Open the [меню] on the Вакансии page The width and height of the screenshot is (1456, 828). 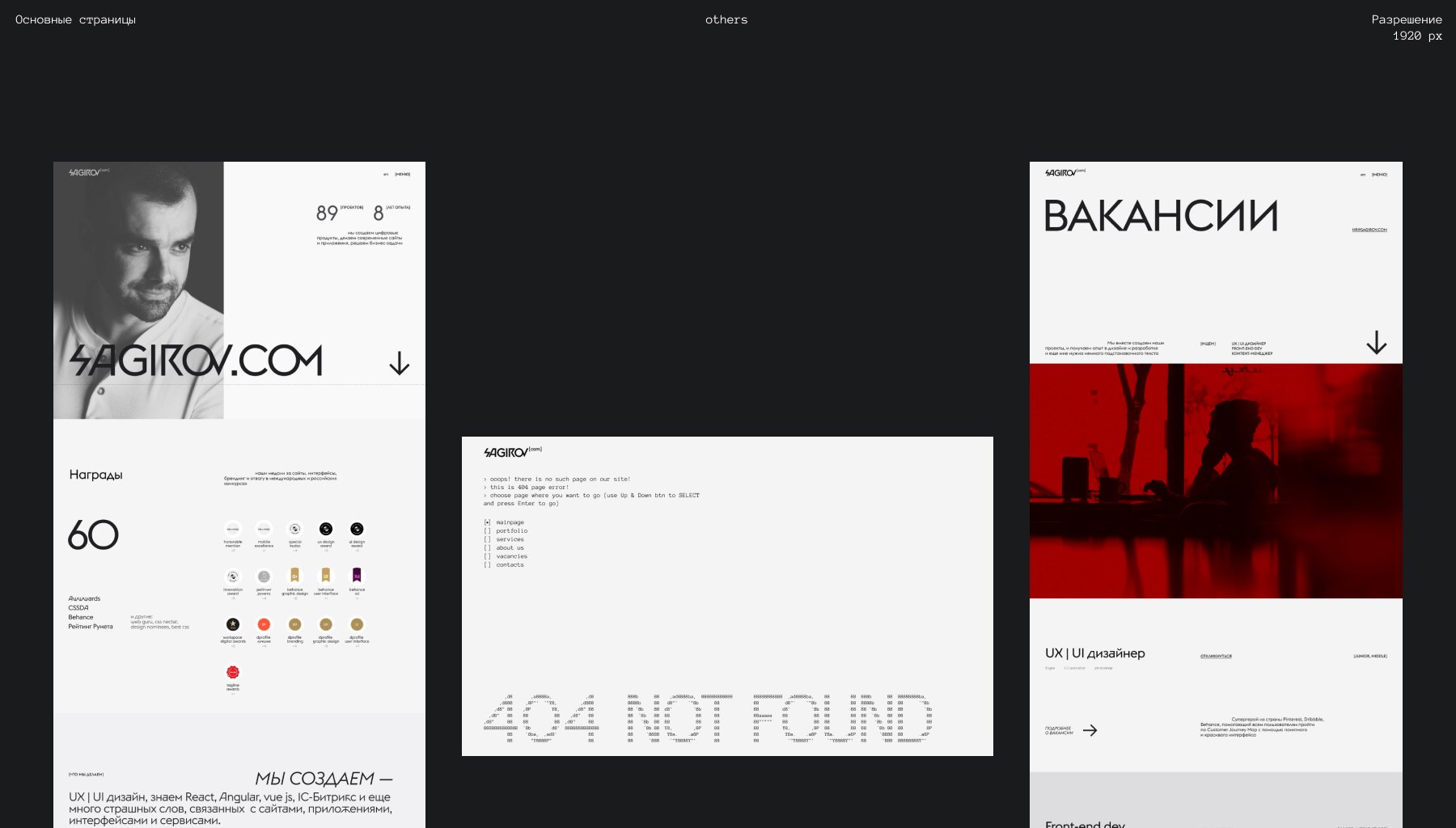pyautogui.click(x=1379, y=174)
